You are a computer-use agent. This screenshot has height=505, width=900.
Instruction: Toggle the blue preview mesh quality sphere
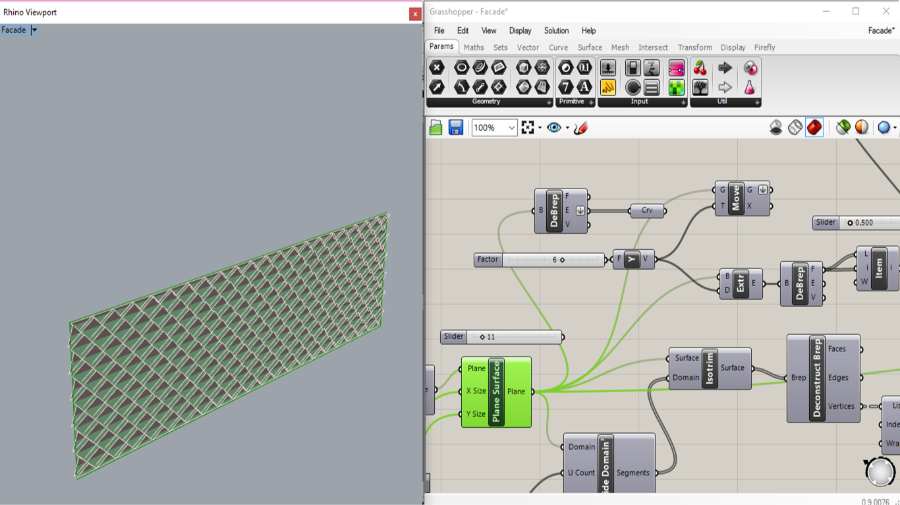point(884,127)
